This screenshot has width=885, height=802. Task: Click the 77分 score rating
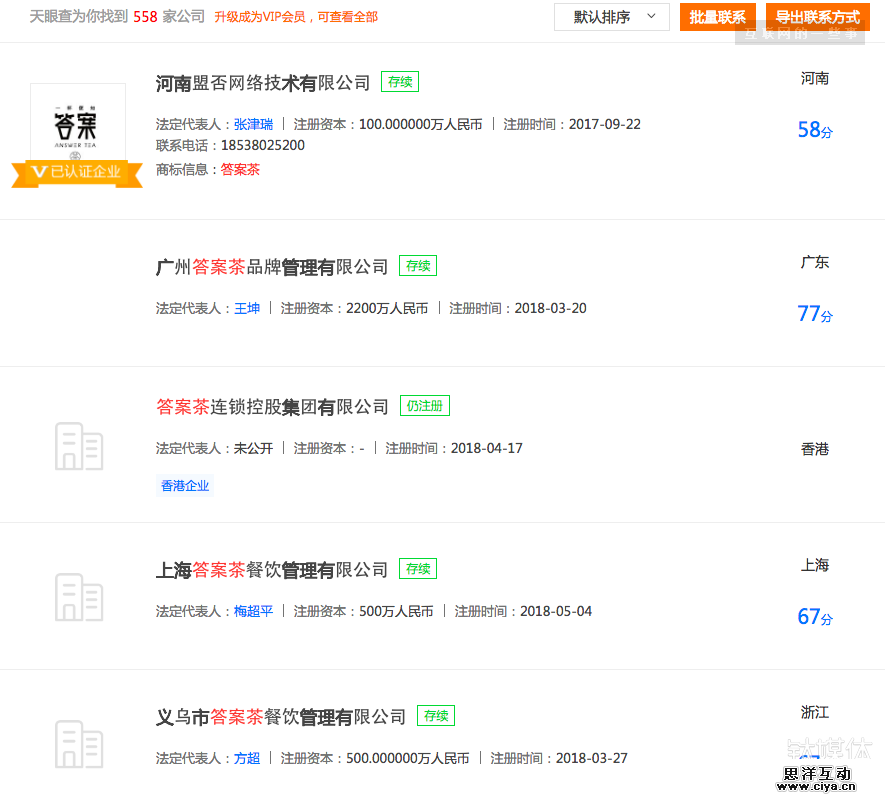click(x=815, y=313)
